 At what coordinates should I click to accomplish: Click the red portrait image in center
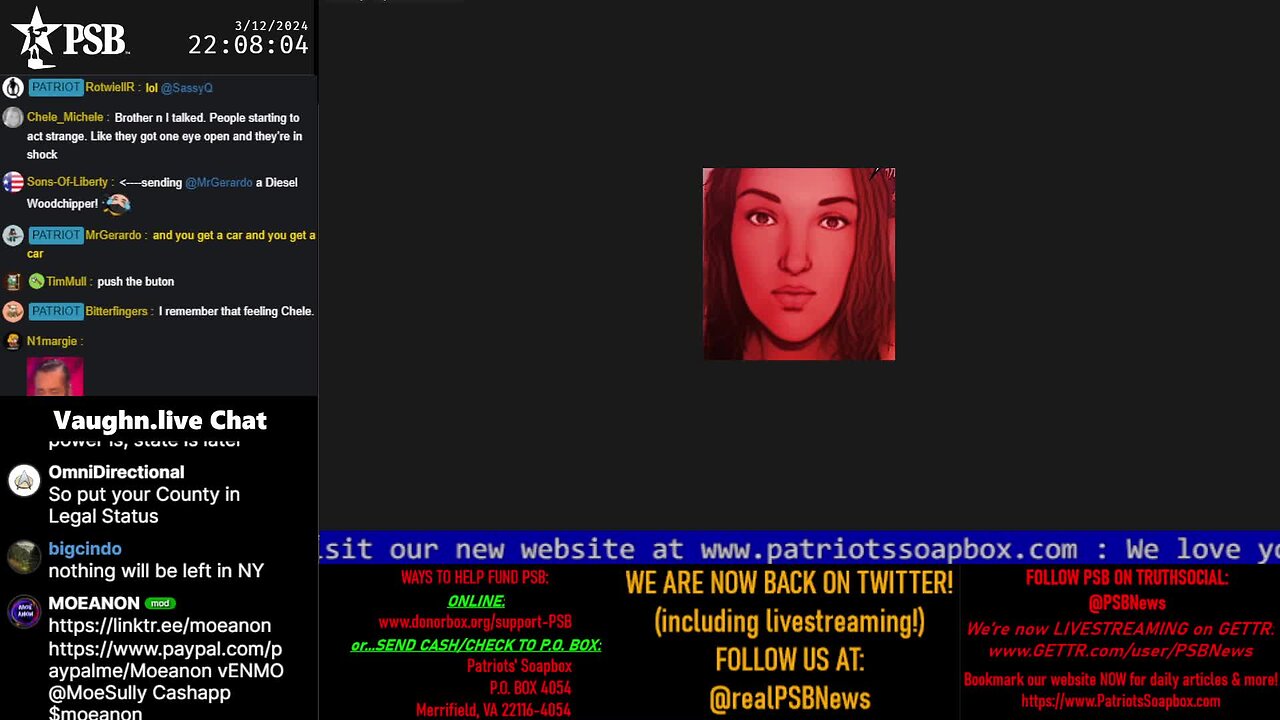coord(799,264)
